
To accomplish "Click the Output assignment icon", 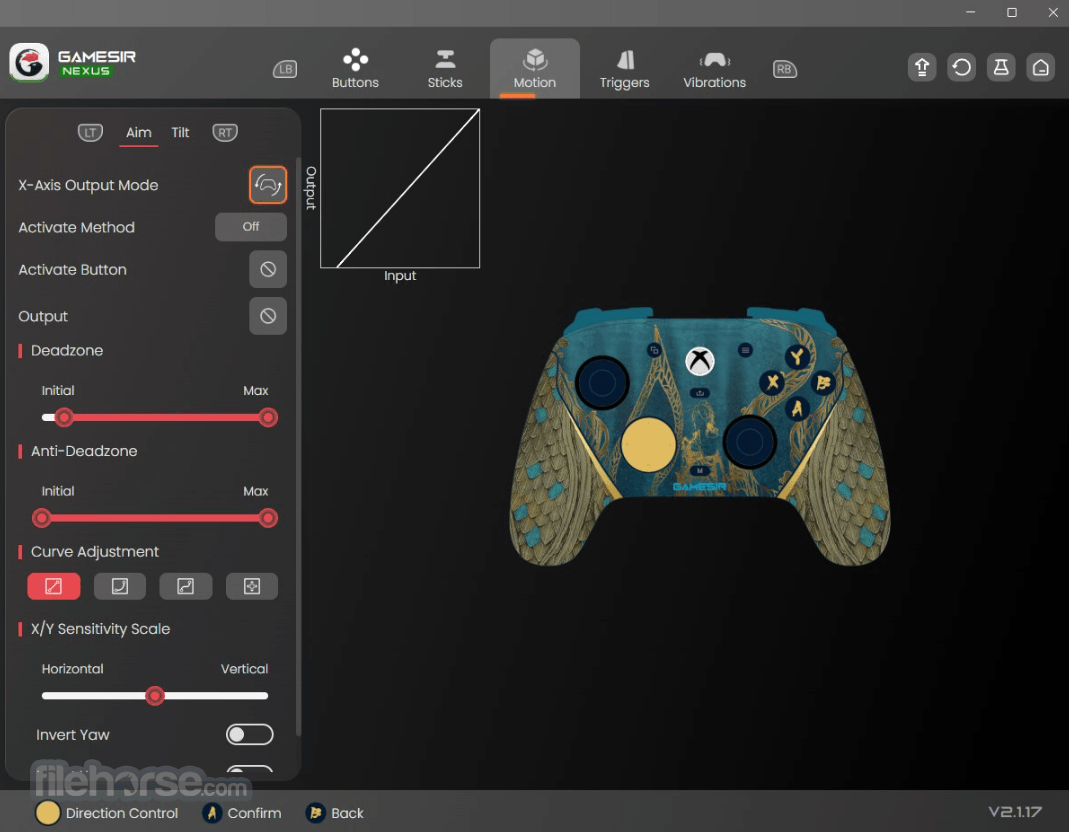I will tap(268, 316).
